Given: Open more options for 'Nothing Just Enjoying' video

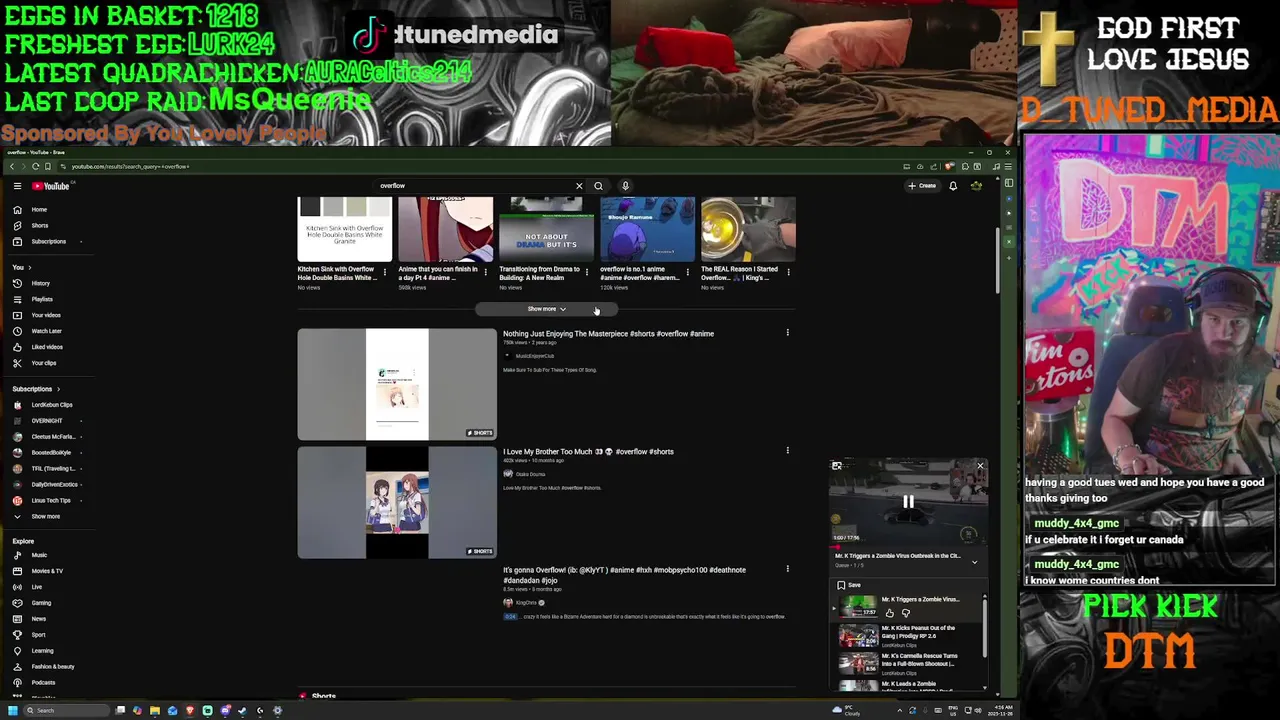Looking at the screenshot, I should click(787, 333).
